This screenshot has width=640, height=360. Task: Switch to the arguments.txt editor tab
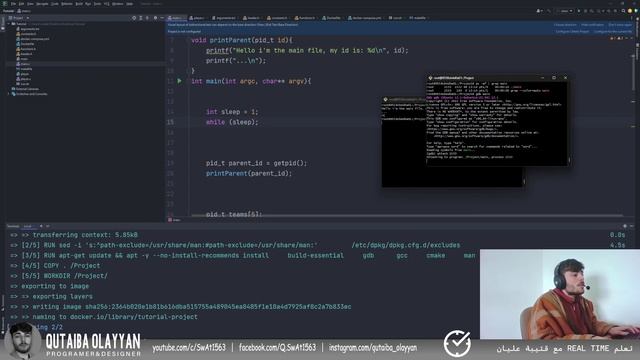pos(224,18)
